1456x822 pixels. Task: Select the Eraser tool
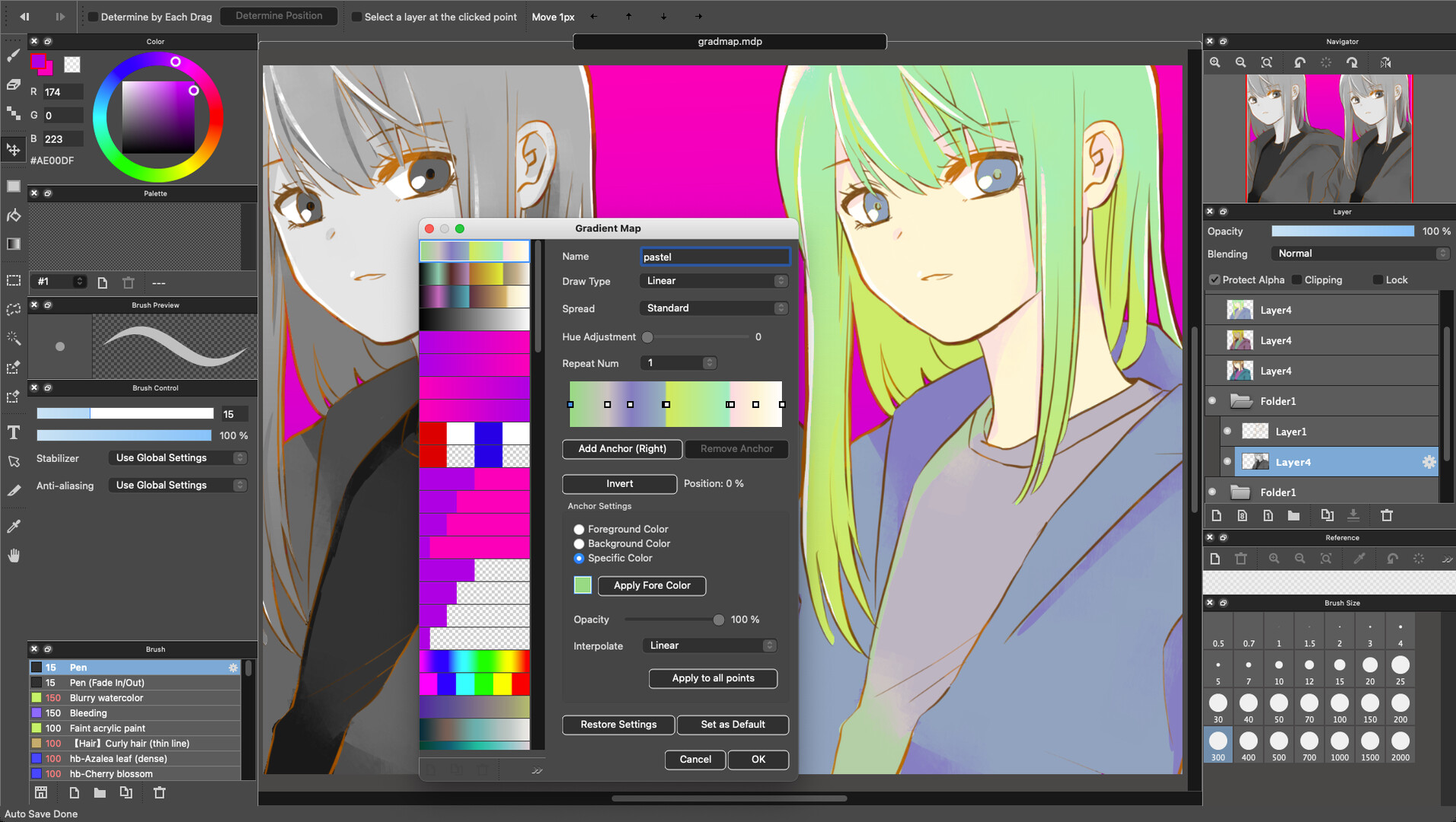[13, 84]
